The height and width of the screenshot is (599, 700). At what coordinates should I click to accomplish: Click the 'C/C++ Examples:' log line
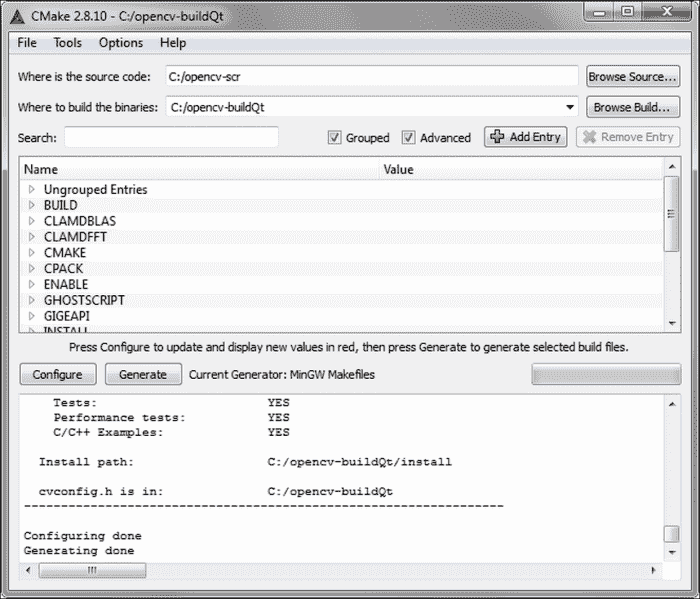(171, 432)
